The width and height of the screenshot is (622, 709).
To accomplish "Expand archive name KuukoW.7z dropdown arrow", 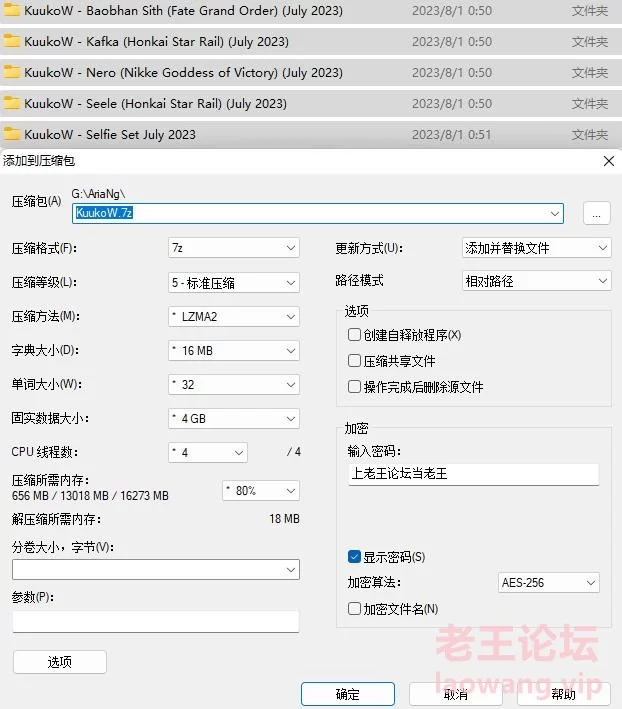I will pos(555,213).
